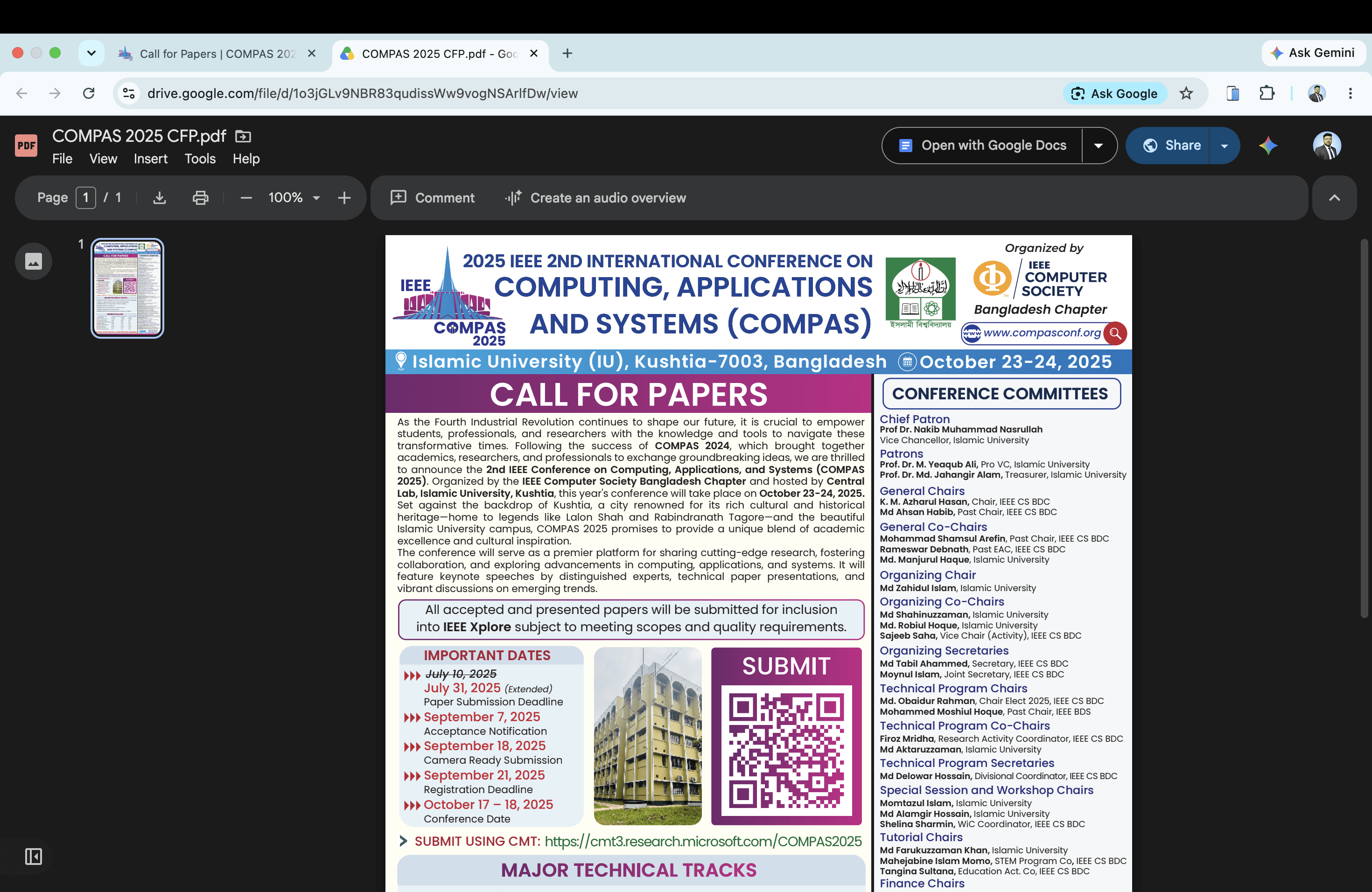This screenshot has width=1372, height=892.
Task: Go back with the browser back arrow
Action: click(21, 93)
